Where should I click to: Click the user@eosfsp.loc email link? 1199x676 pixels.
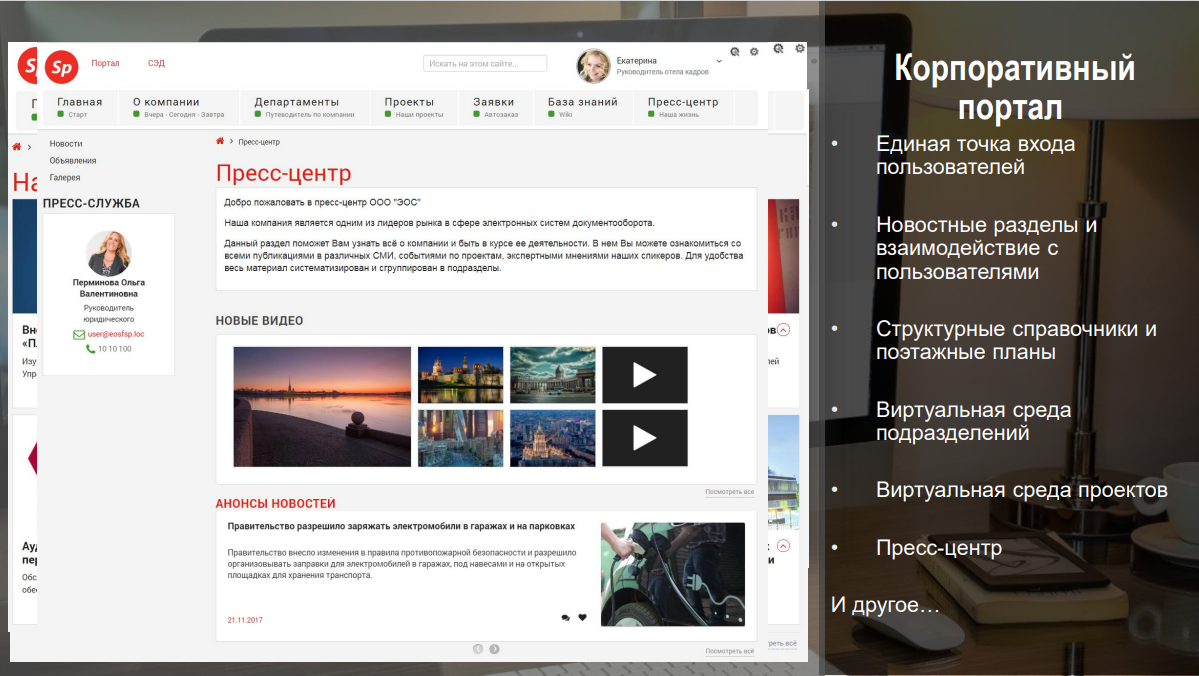point(115,334)
